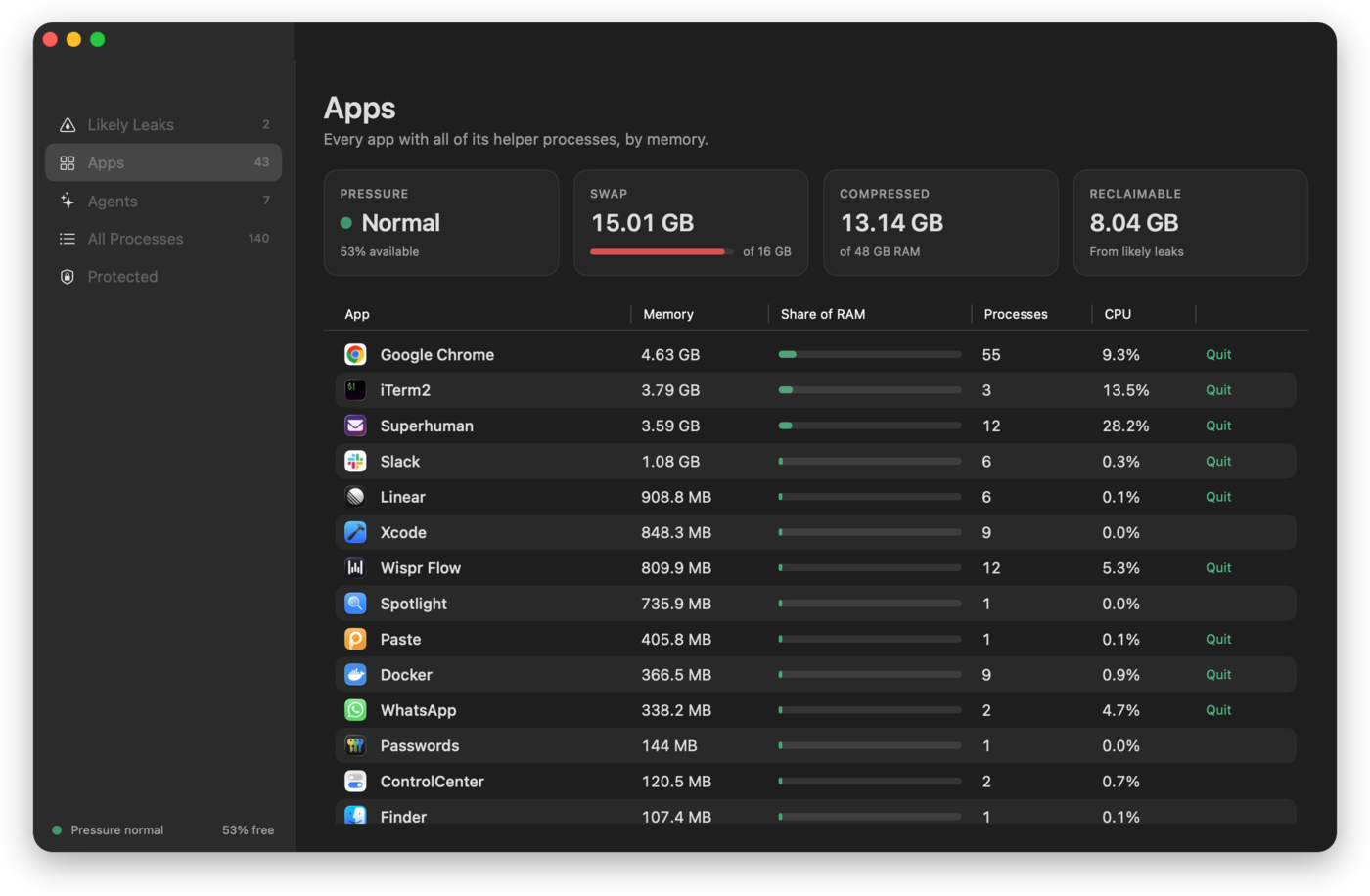
Task: Quit Slack
Action: [1218, 461]
